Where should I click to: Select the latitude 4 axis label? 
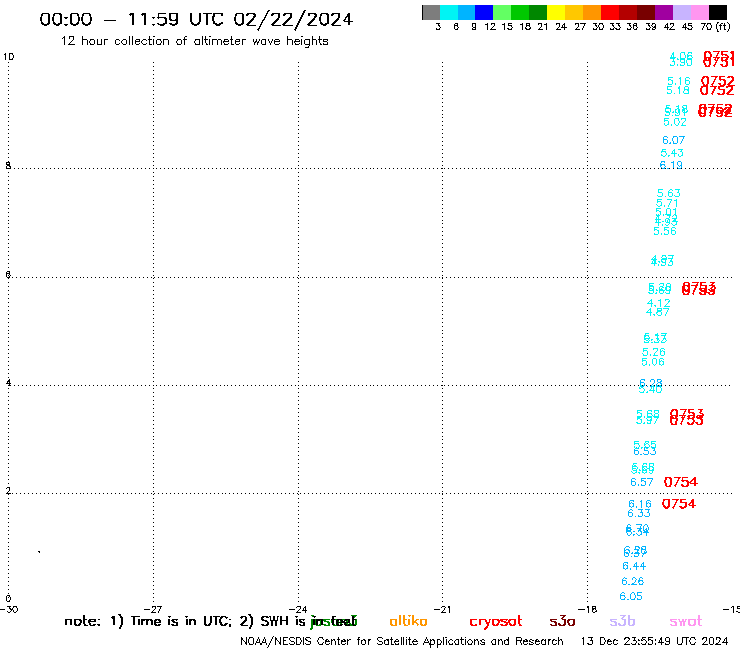click(8, 382)
